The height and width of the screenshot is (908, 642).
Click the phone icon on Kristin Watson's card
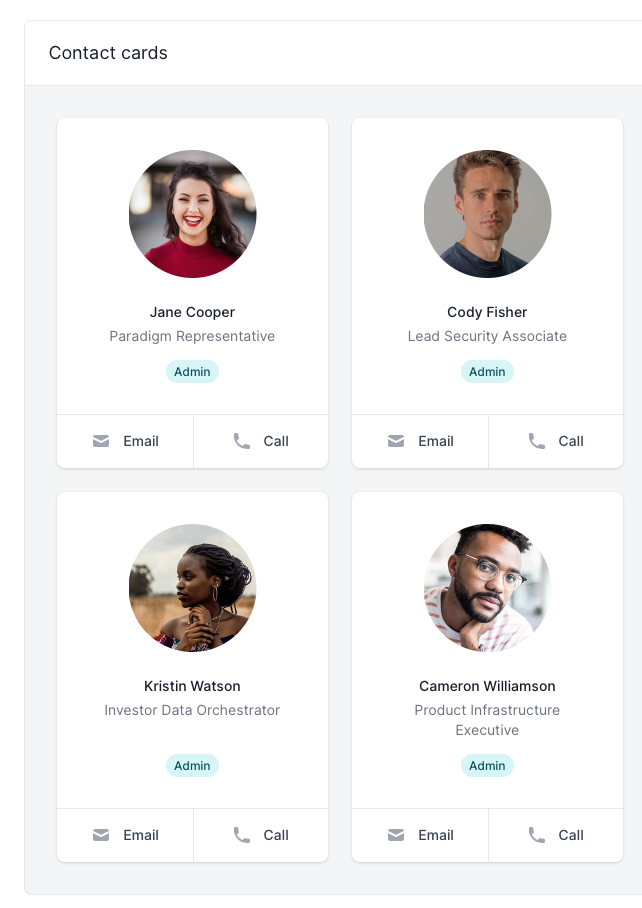point(240,835)
